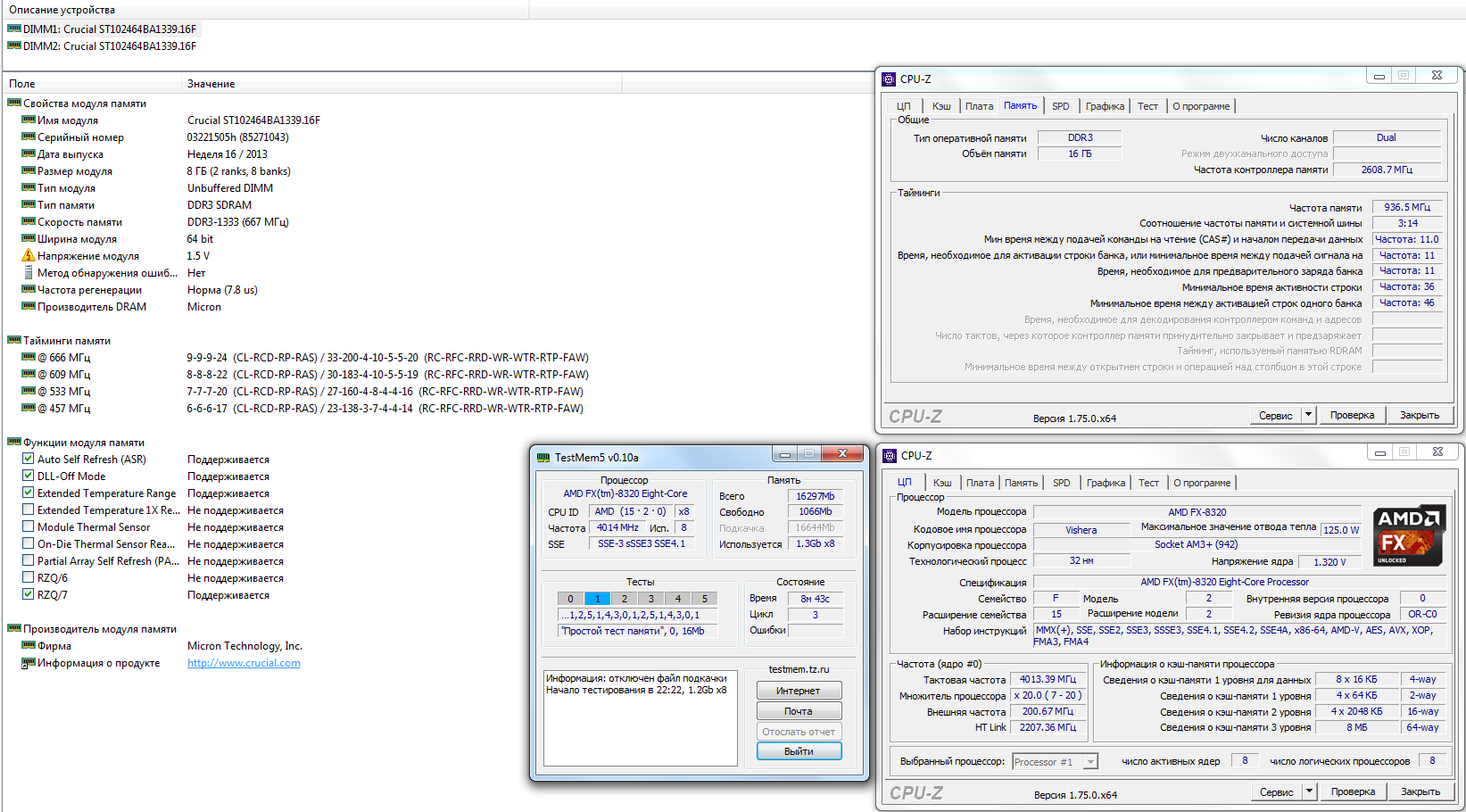Open О программе tab in CPU-Z processor window
The width and height of the screenshot is (1466, 812).
pos(1202,483)
